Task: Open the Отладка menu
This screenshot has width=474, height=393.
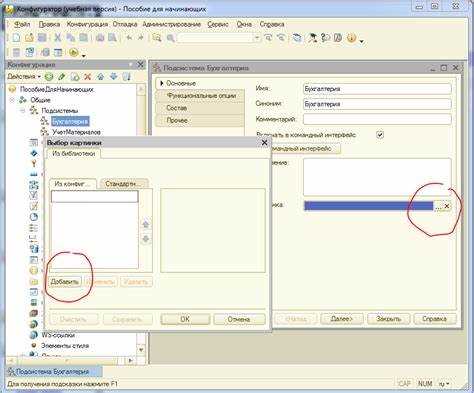Action: (125, 24)
